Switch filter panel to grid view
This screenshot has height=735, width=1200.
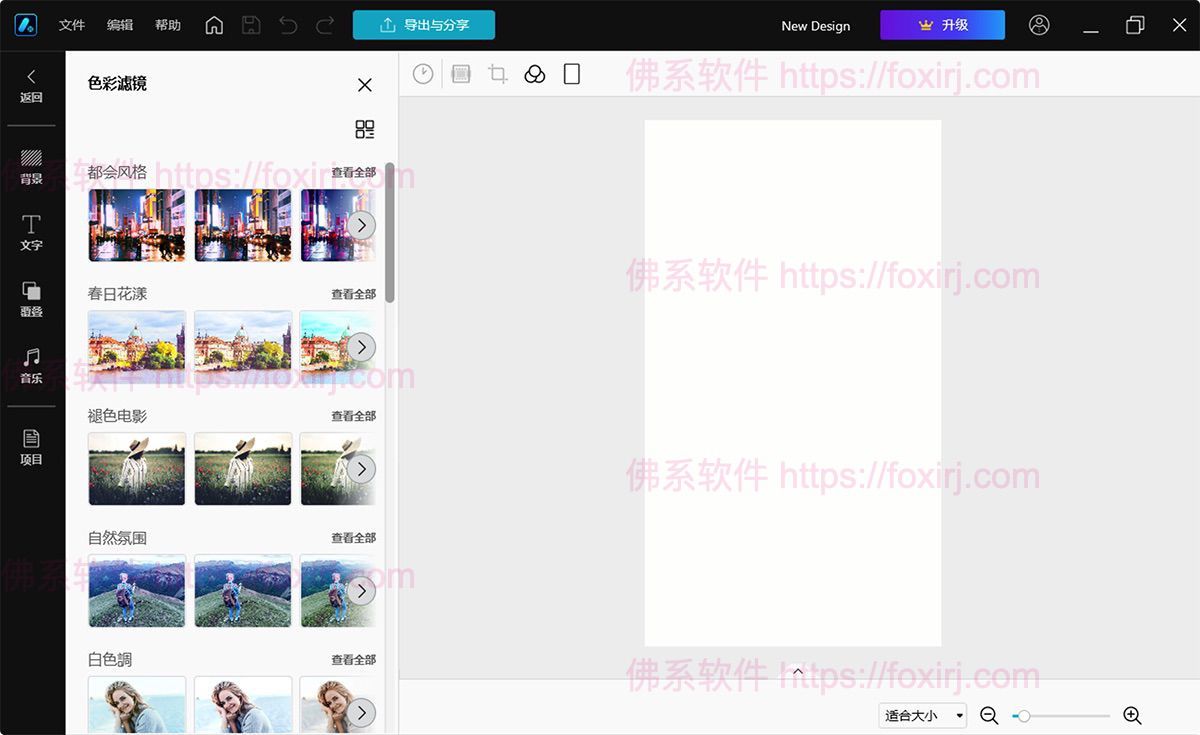(364, 129)
